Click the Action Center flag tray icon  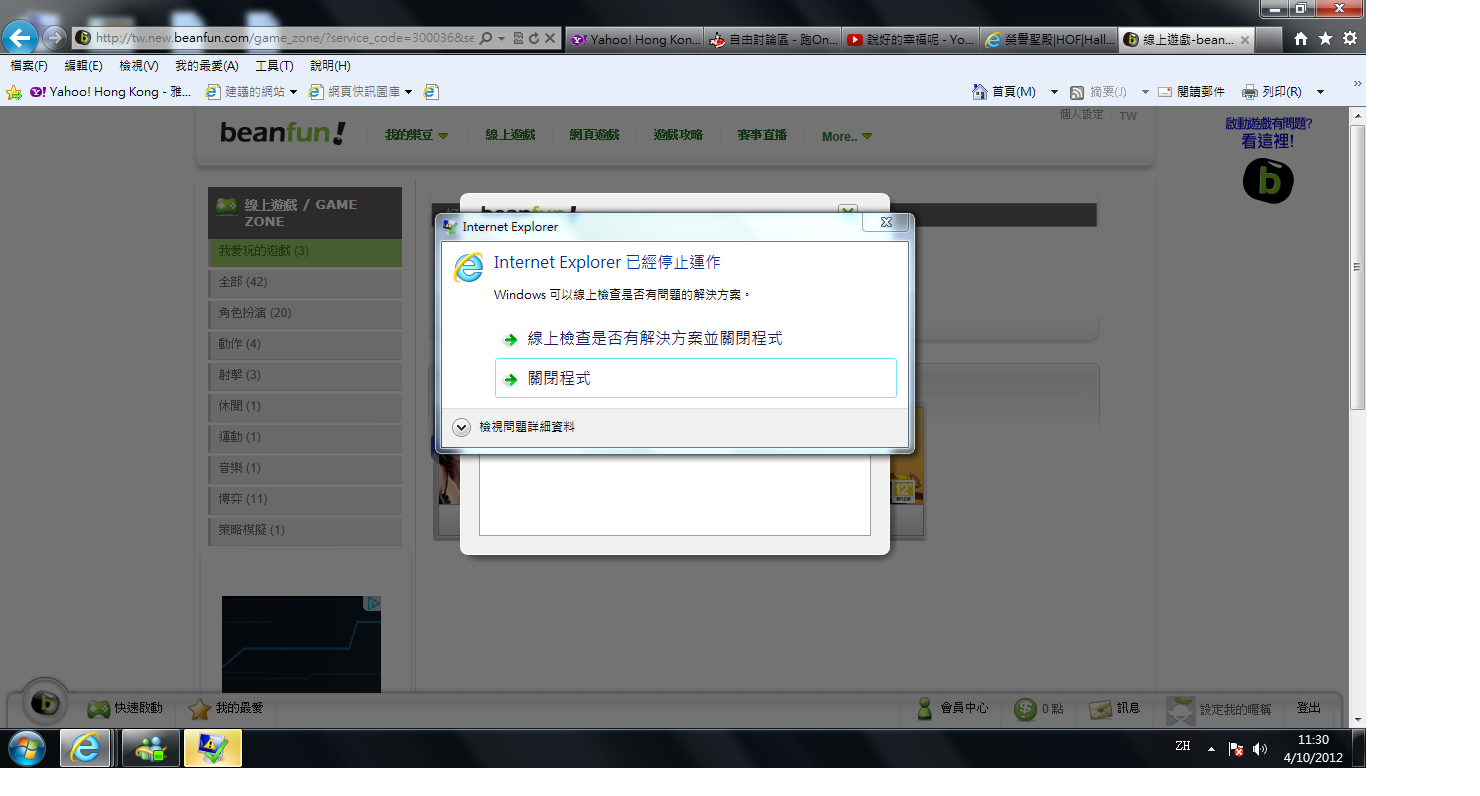[1236, 749]
